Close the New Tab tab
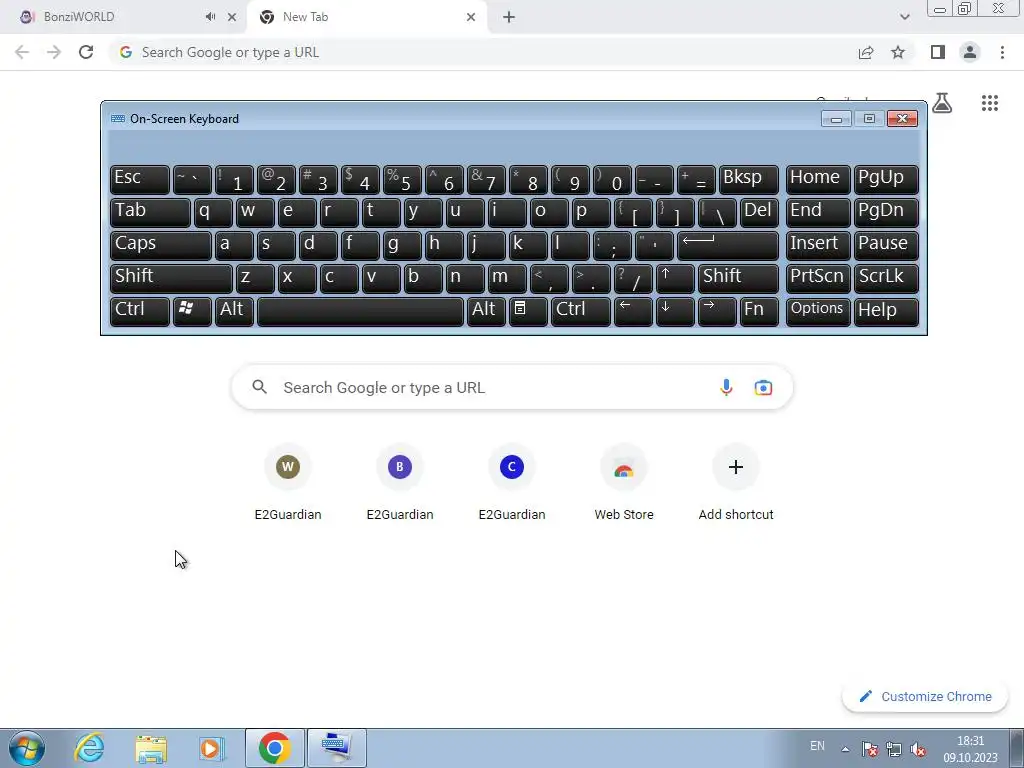 pyautogui.click(x=471, y=17)
